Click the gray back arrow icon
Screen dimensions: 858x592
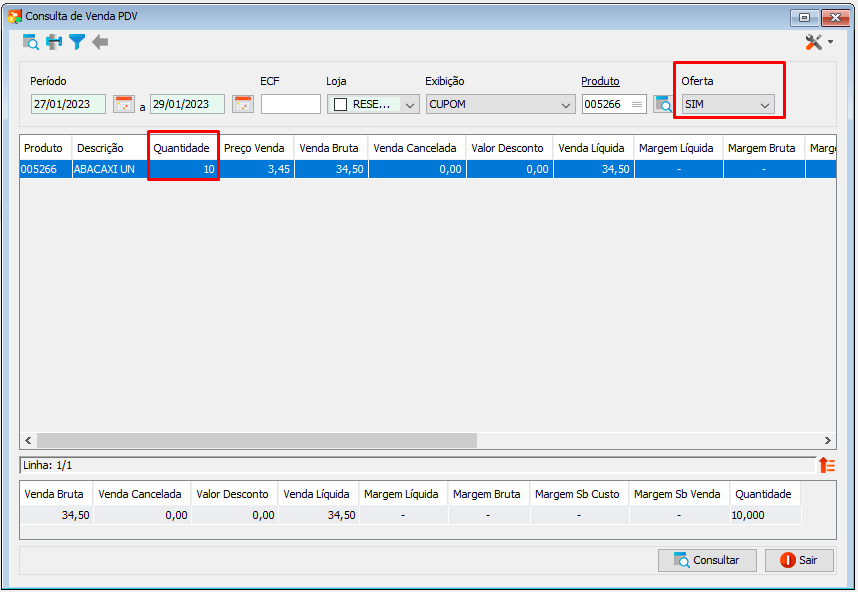[100, 42]
